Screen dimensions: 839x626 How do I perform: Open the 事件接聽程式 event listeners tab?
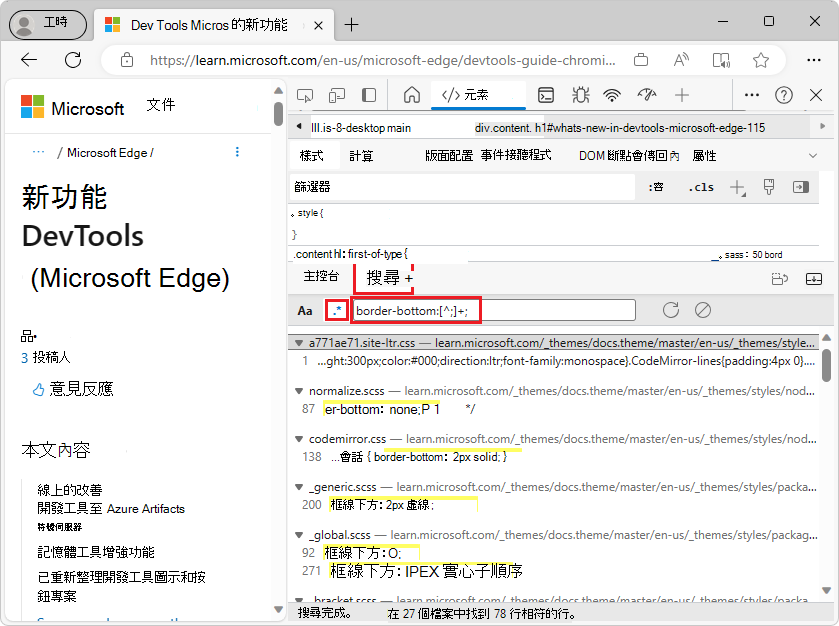pyautogui.click(x=516, y=155)
